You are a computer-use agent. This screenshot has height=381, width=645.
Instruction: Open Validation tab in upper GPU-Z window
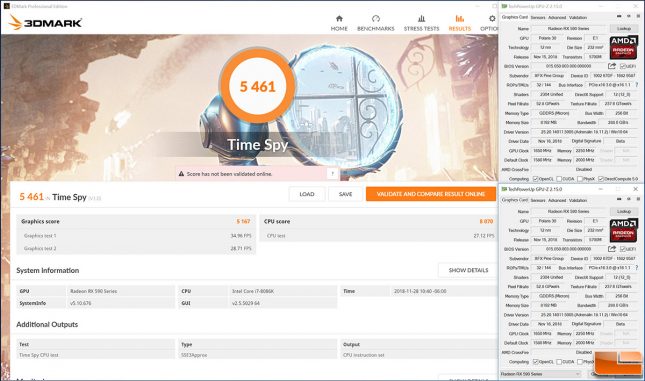[x=578, y=18]
